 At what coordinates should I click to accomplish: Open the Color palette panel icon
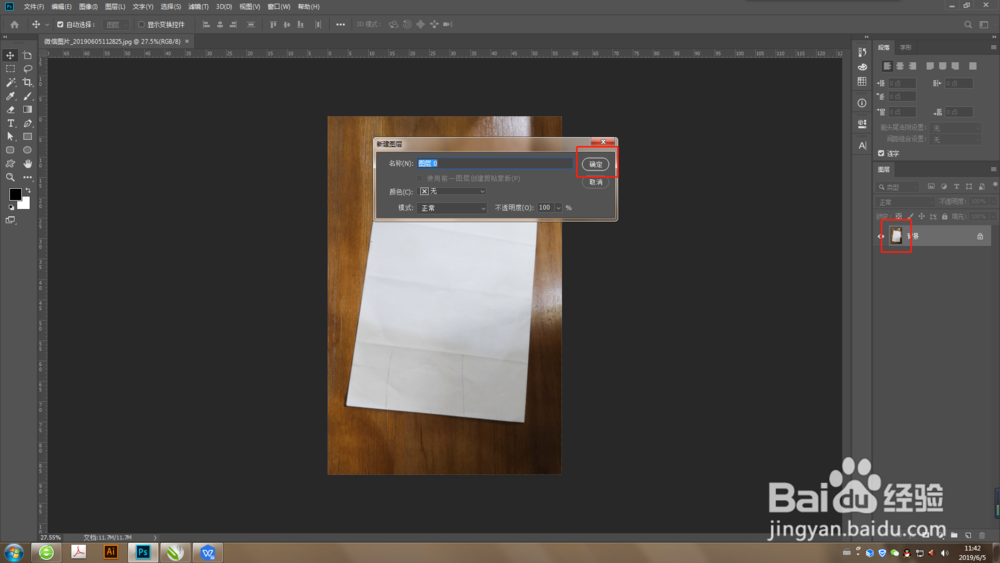(x=862, y=67)
